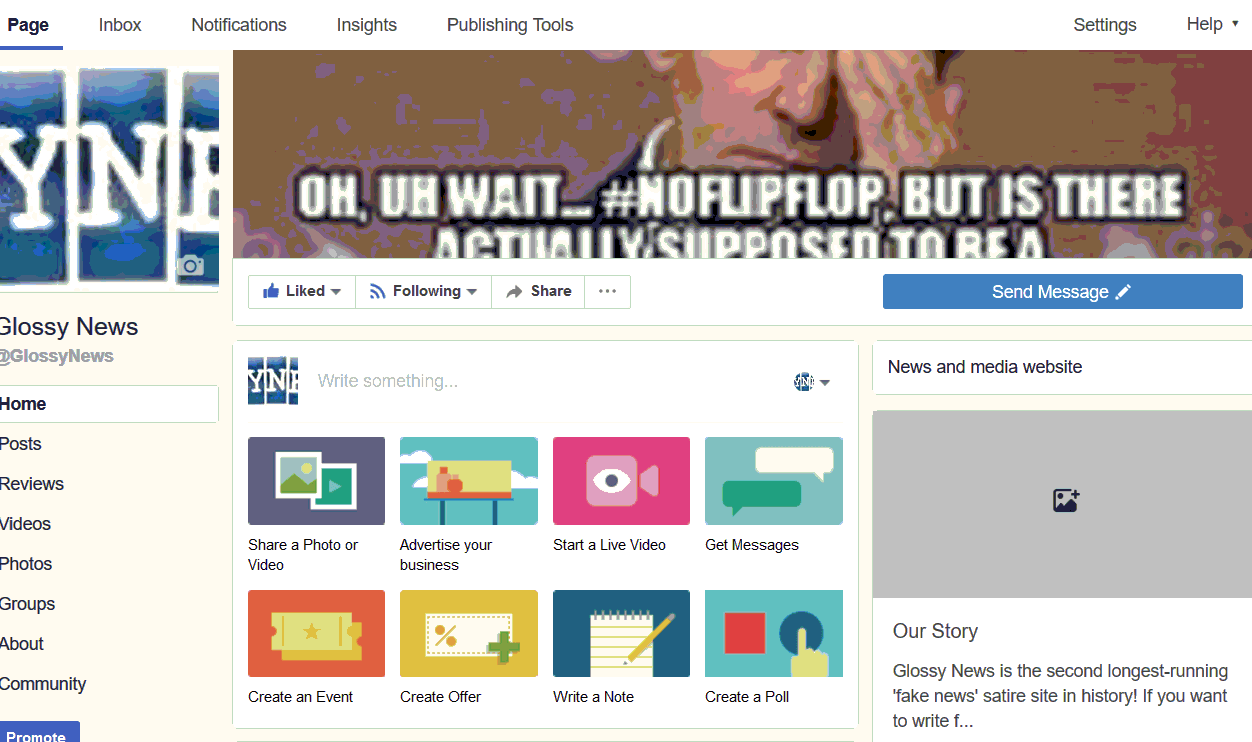This screenshot has height=742, width=1252.
Task: Switch to Publishing Tools tab
Action: pos(510,25)
